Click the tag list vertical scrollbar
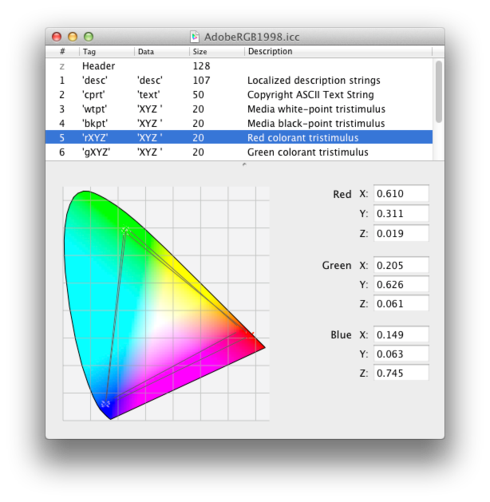This screenshot has height=502, width=490. [439, 91]
